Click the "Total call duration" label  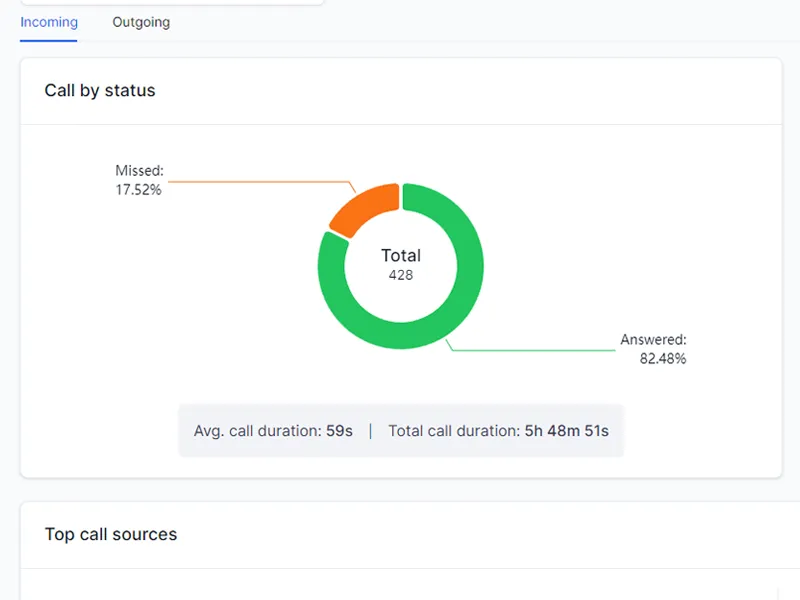pos(454,431)
